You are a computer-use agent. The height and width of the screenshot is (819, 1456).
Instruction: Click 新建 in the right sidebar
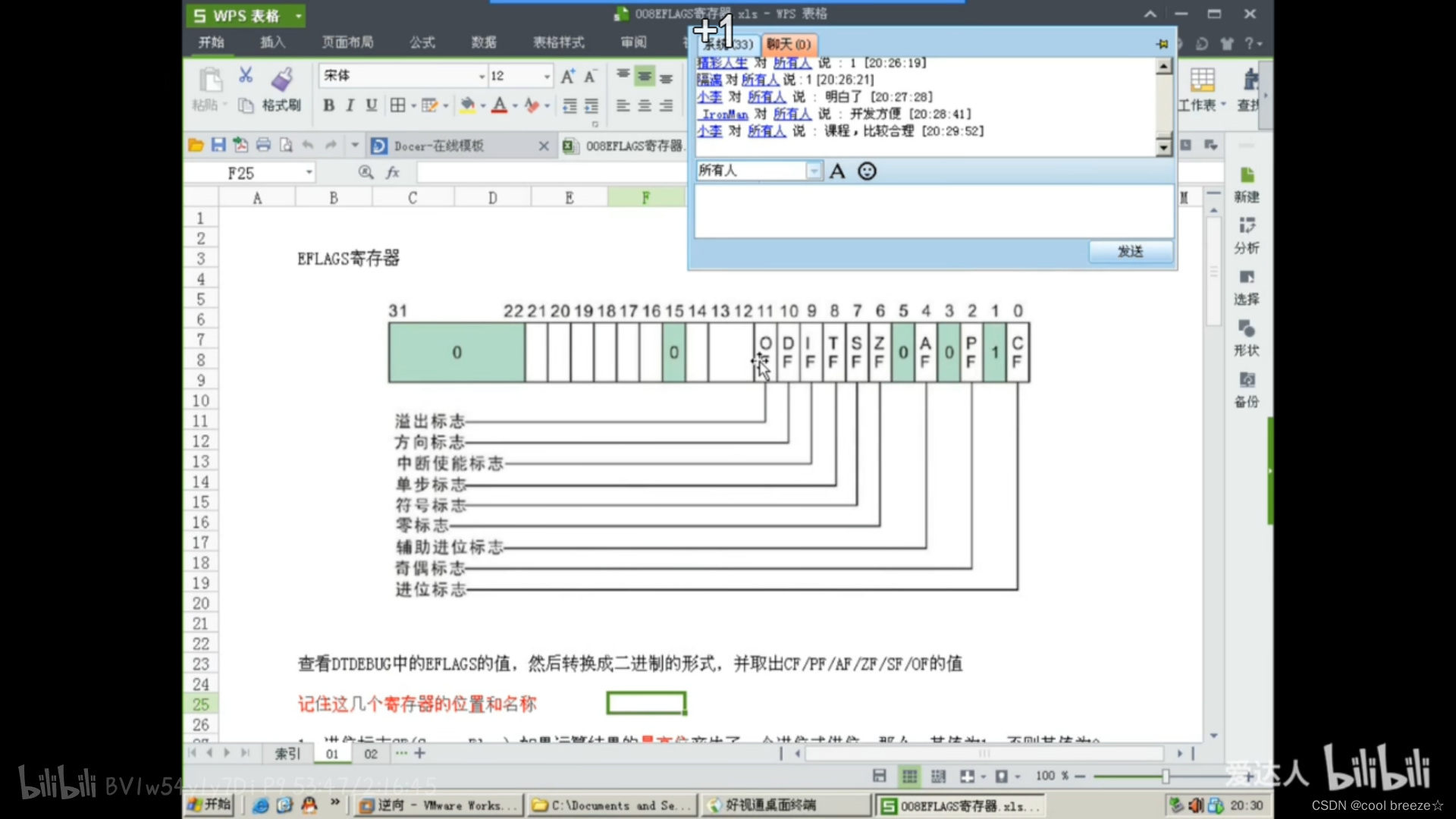pyautogui.click(x=1247, y=185)
